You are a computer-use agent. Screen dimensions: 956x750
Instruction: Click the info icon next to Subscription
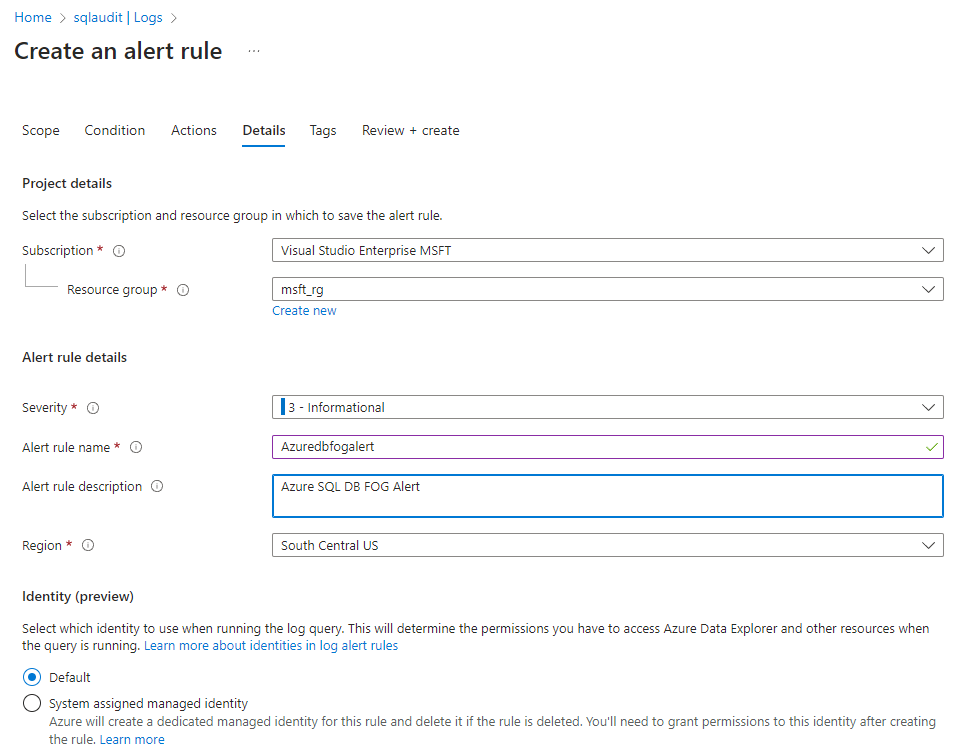(x=119, y=251)
